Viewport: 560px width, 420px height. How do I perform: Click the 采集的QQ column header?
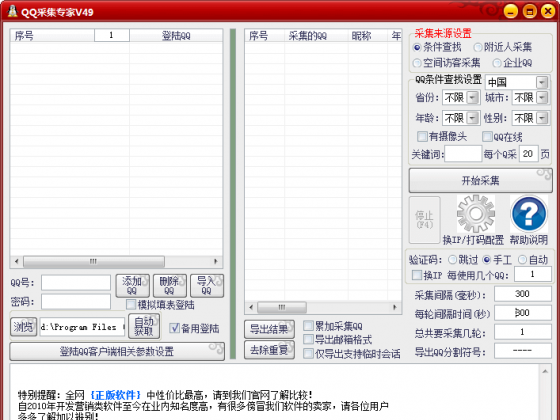316,36
